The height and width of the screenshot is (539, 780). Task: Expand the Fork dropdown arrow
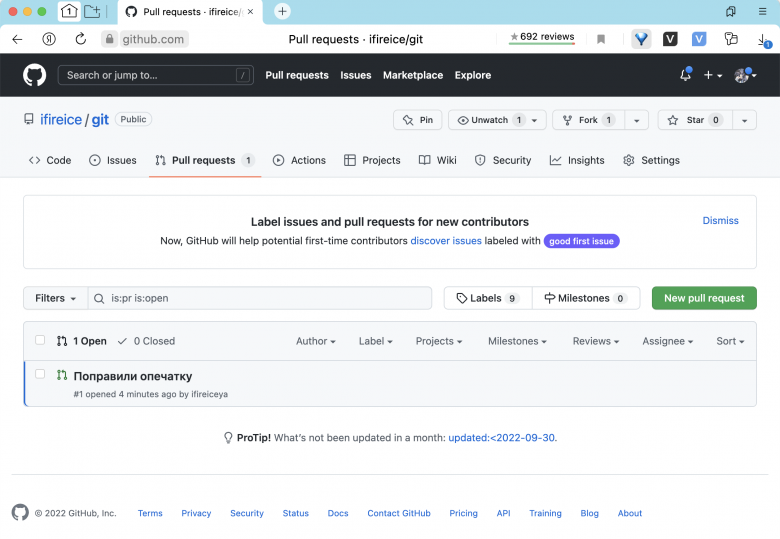click(x=636, y=120)
